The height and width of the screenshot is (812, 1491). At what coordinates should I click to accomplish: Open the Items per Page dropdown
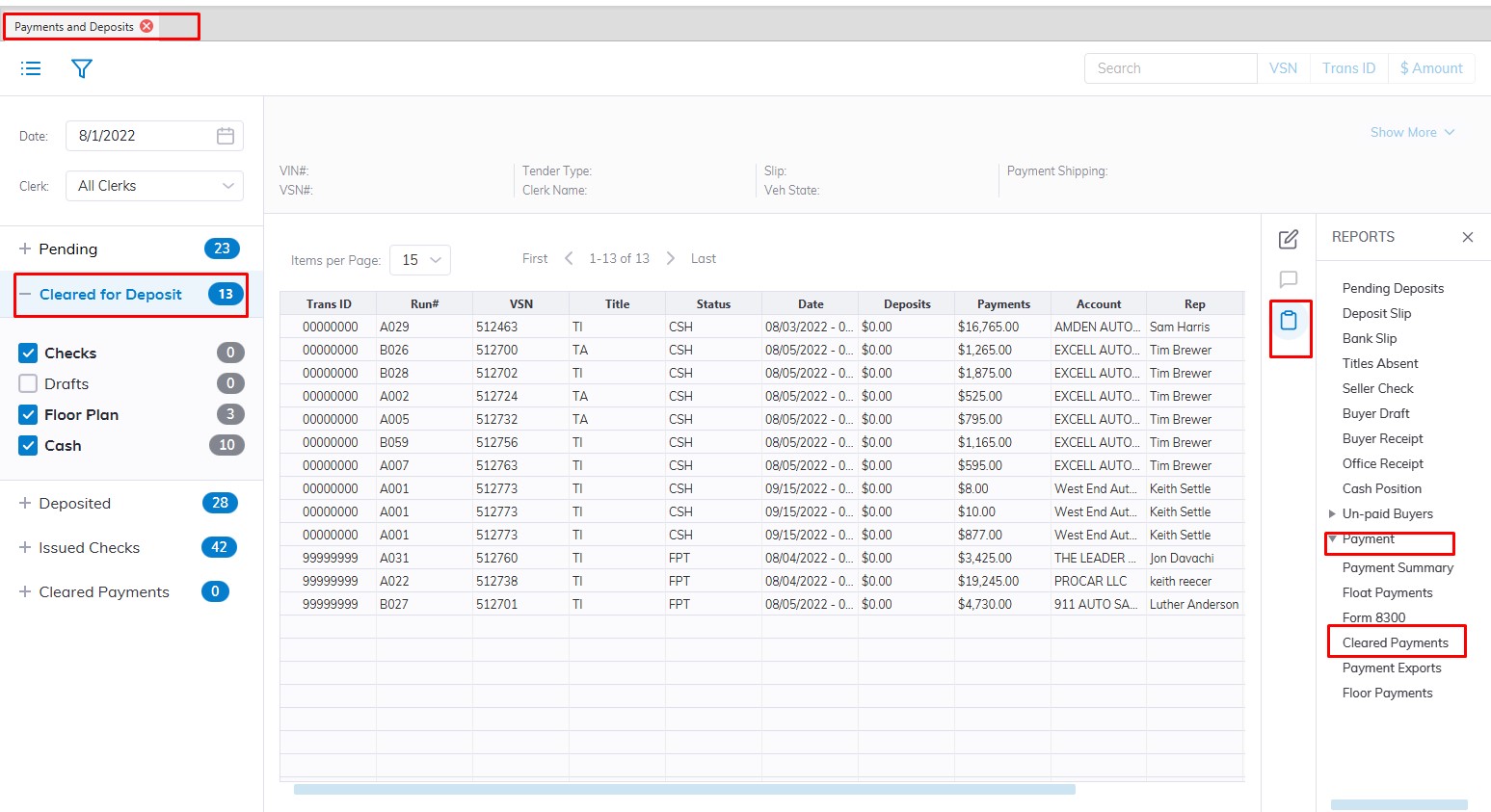[420, 260]
